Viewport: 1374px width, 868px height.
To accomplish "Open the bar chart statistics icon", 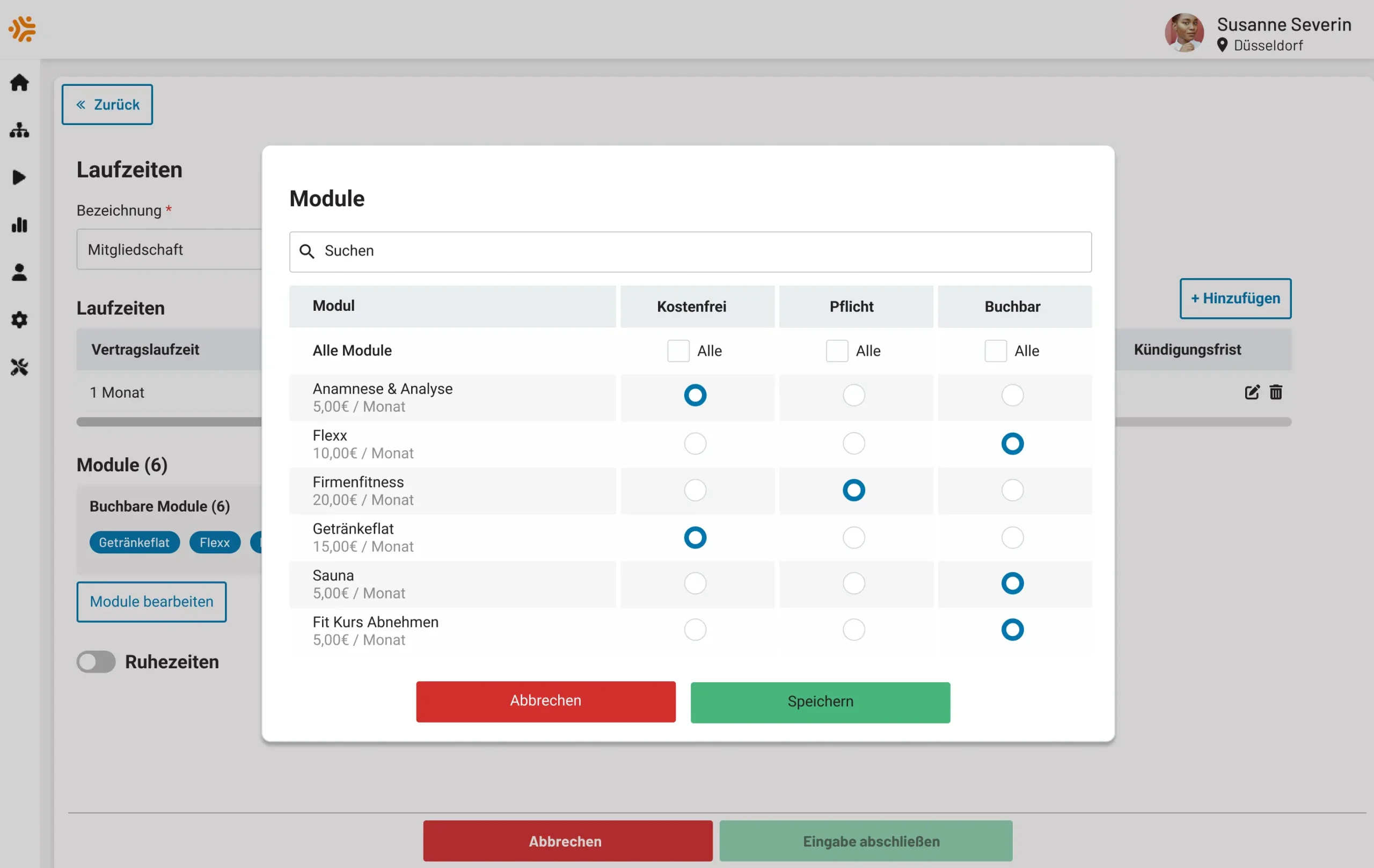I will 19,225.
